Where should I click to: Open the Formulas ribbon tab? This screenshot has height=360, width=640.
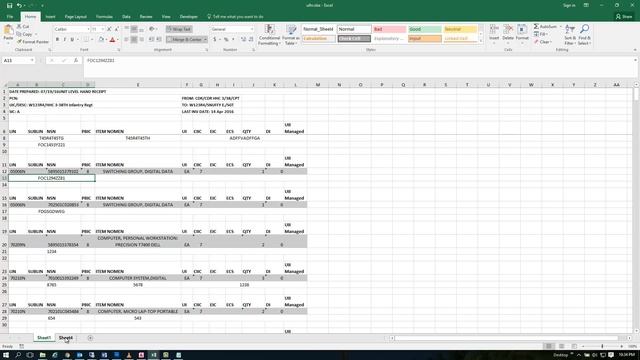(104, 17)
